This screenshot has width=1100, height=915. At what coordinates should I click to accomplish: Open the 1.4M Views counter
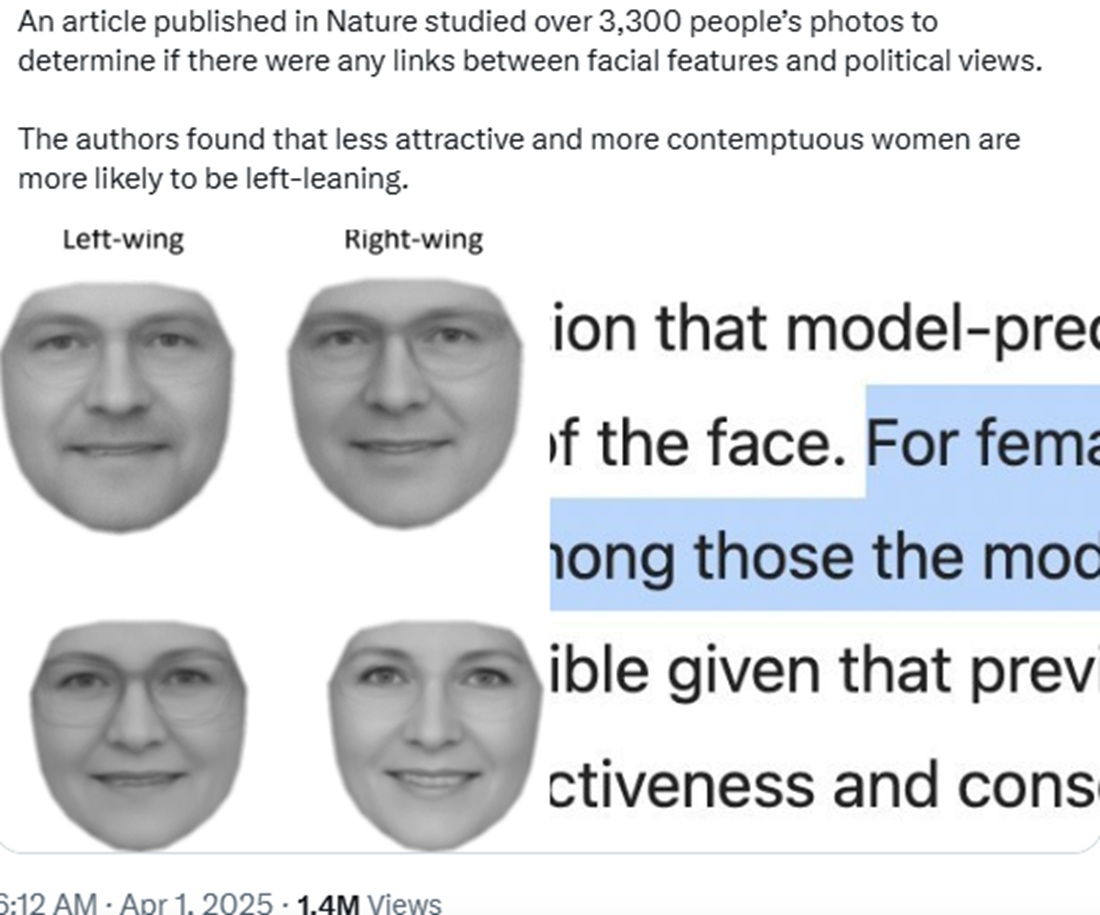pos(369,903)
